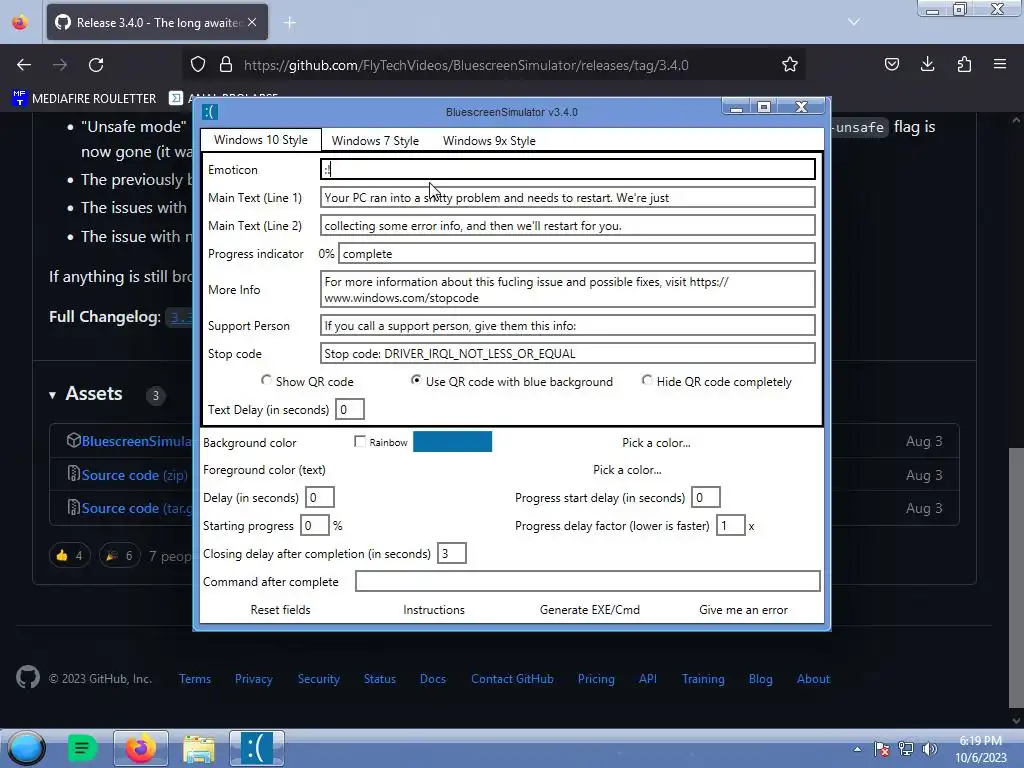Open File Explorer from the taskbar
The width and height of the screenshot is (1024, 768).
coord(199,748)
